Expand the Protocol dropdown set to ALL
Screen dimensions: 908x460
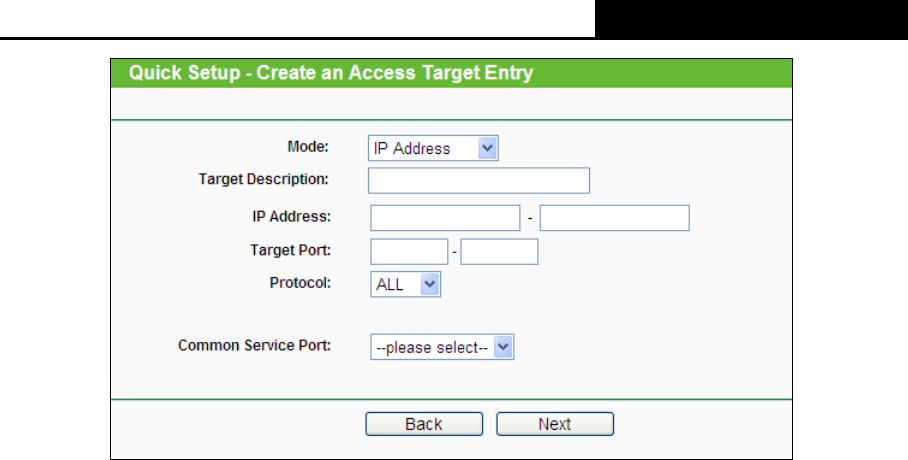pos(404,285)
